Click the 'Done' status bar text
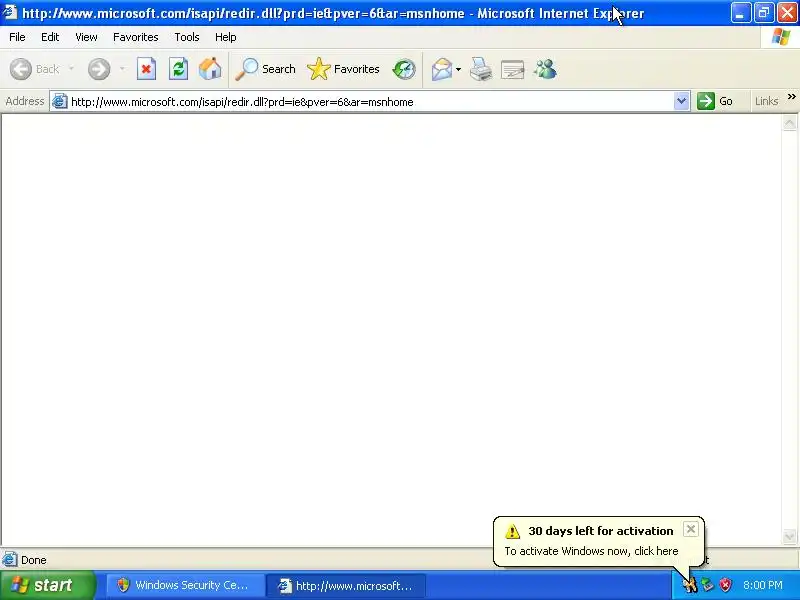This screenshot has width=800, height=600. [x=34, y=560]
